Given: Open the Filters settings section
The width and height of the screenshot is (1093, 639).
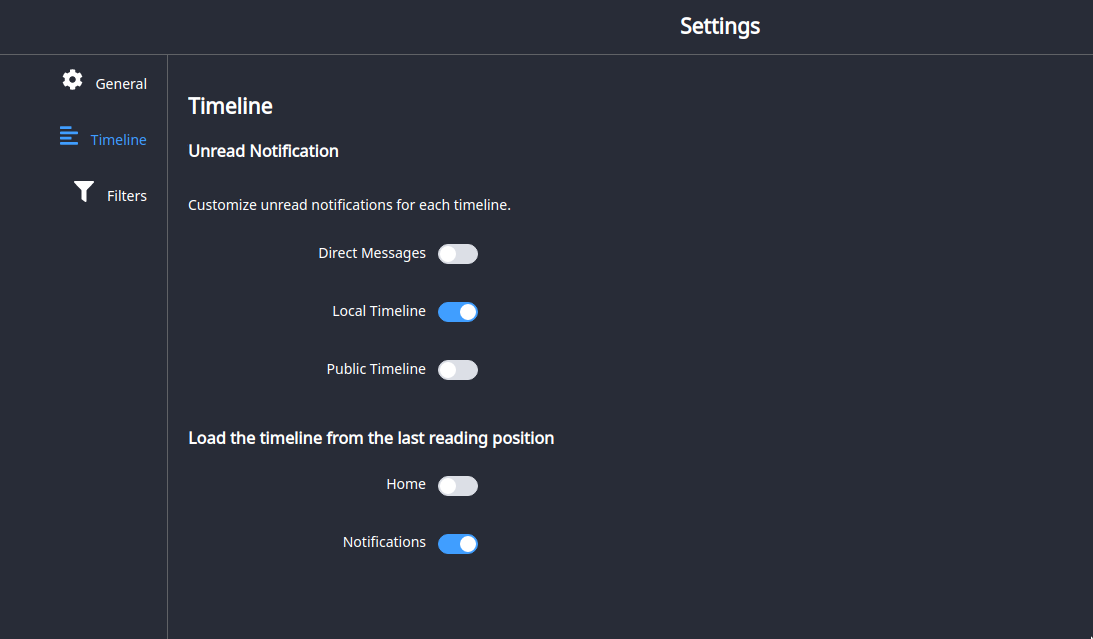Looking at the screenshot, I should tap(126, 195).
